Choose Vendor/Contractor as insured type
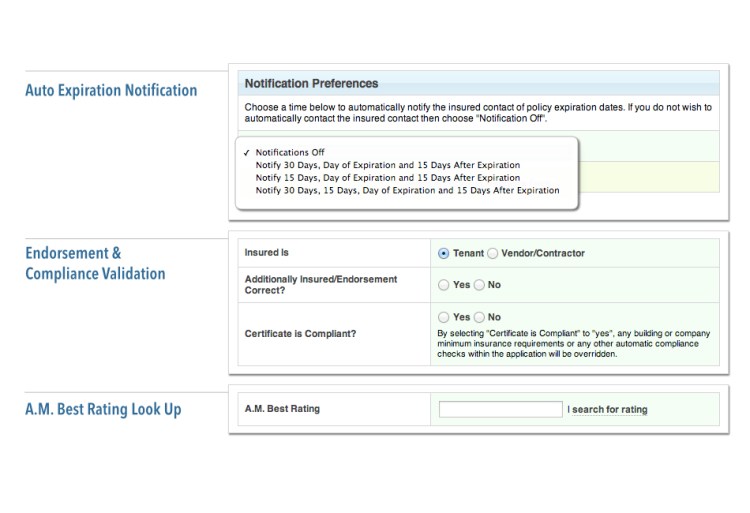Image resolution: width=750 pixels, height=513 pixels. click(492, 254)
